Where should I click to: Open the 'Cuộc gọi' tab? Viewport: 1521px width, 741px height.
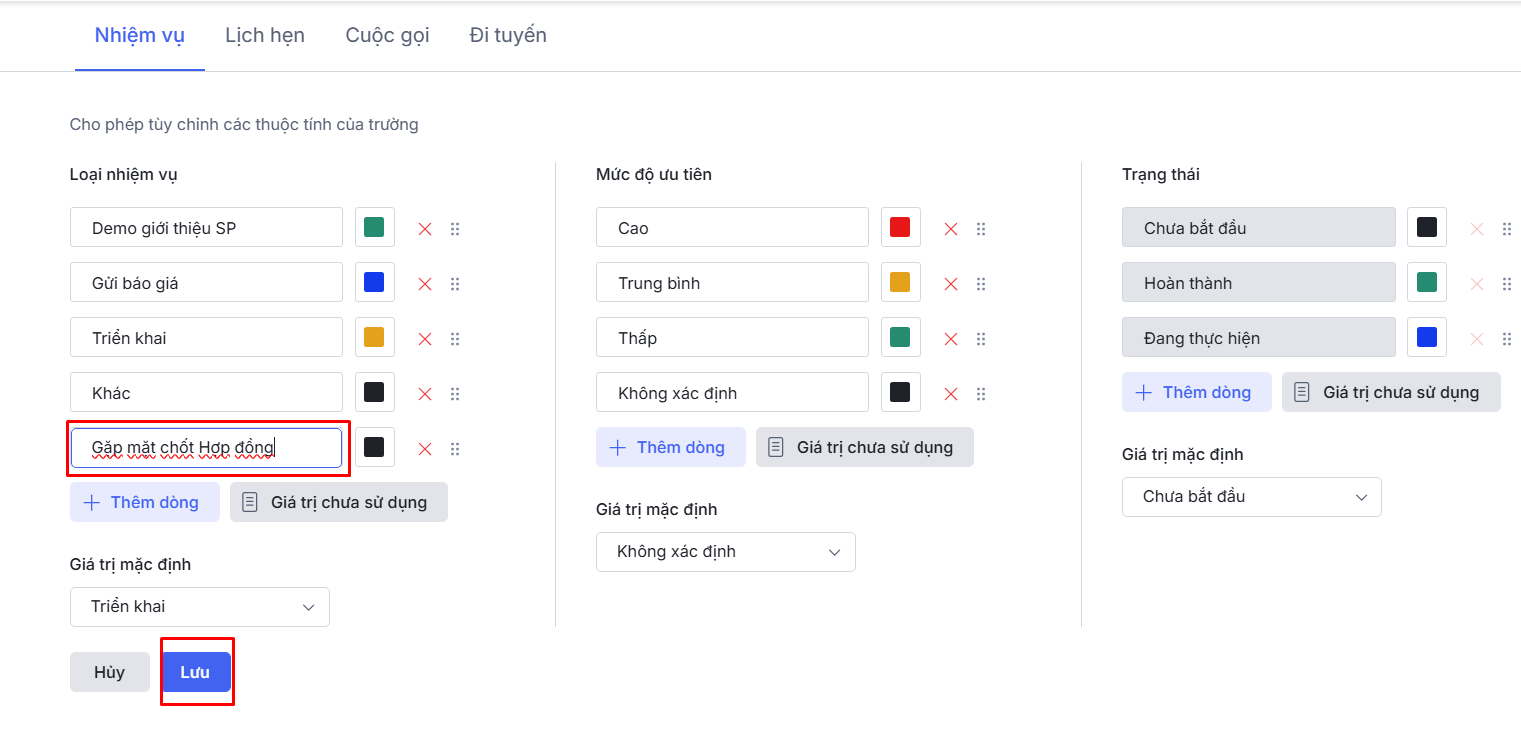387,36
